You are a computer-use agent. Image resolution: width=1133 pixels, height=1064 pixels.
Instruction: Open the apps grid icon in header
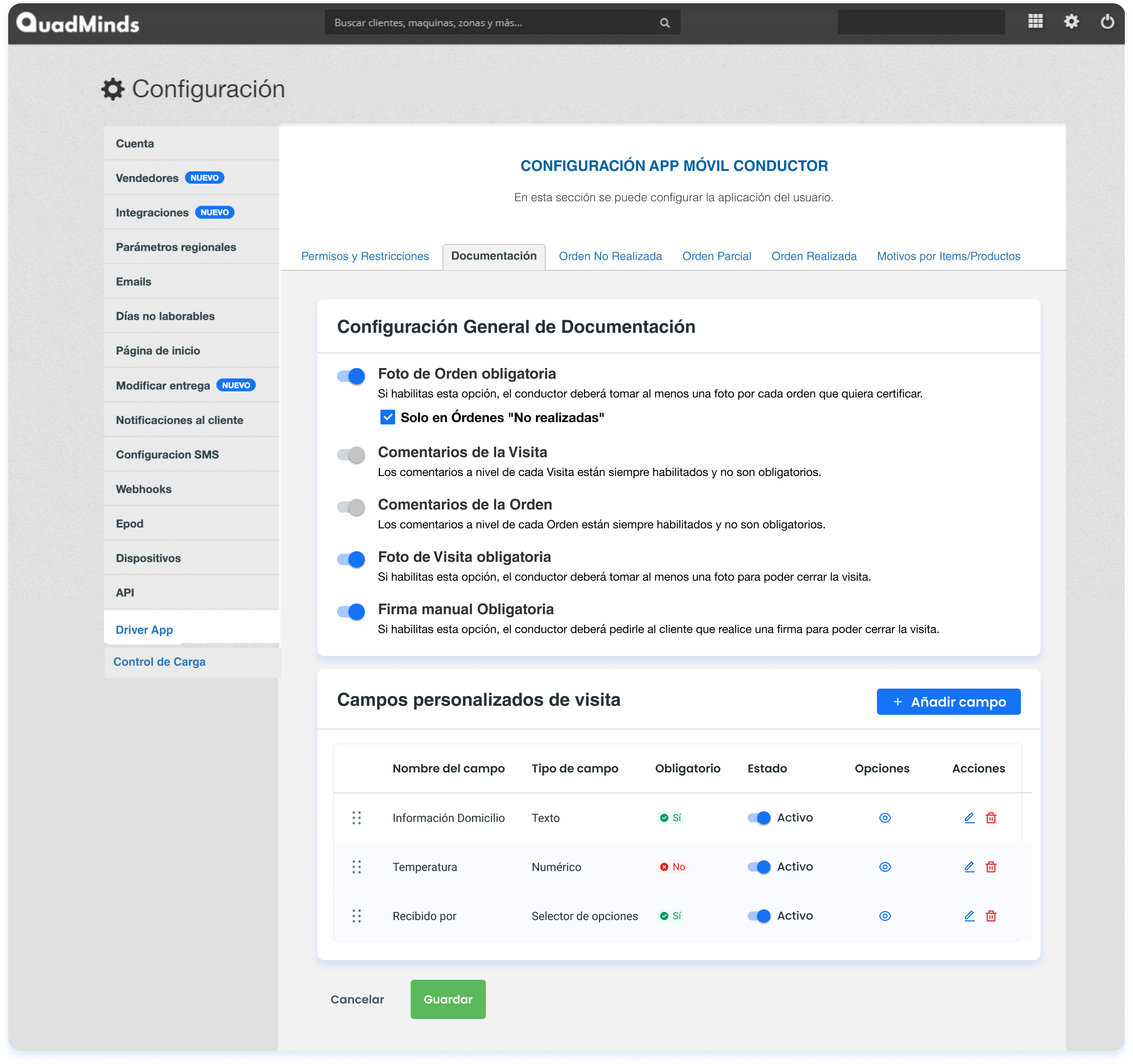(x=1035, y=22)
